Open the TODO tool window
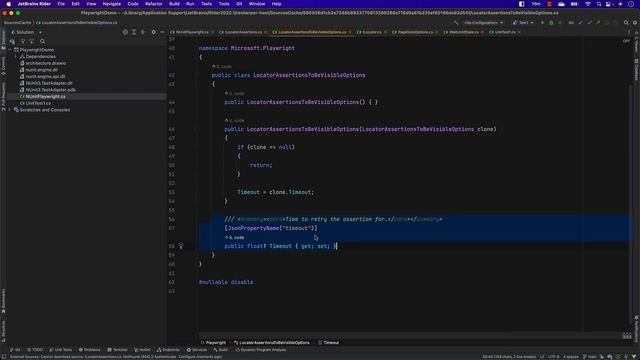640x360 pixels. [35, 350]
